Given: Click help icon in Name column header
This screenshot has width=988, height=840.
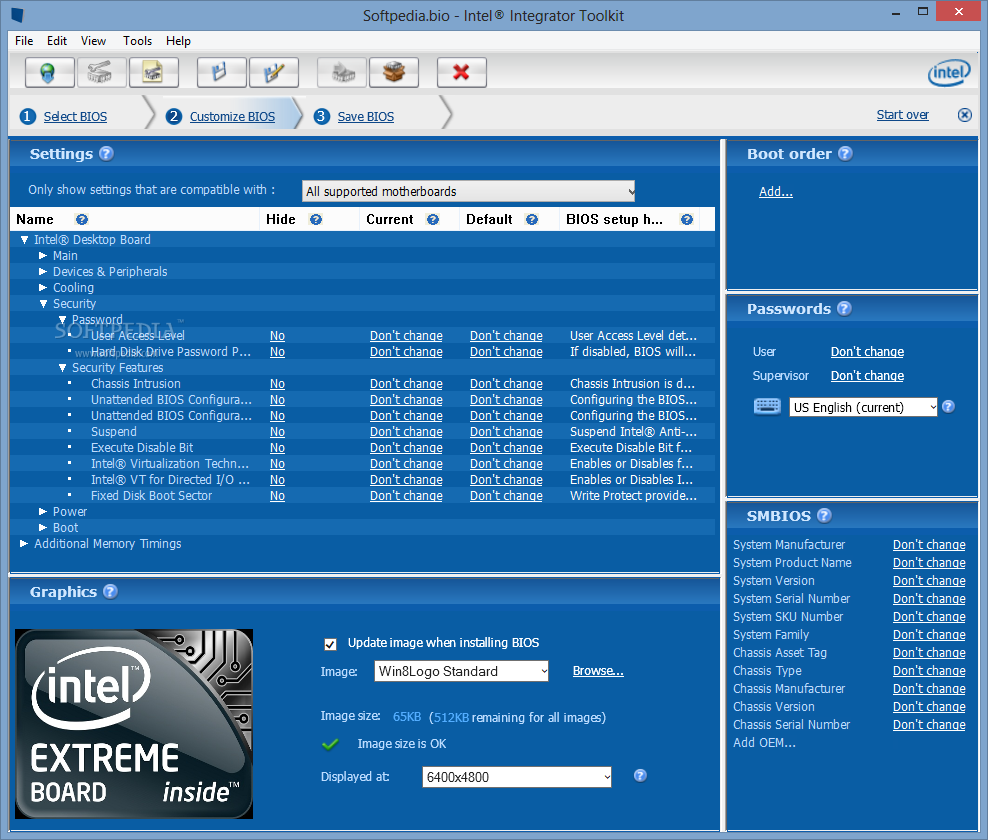Looking at the screenshot, I should pos(81,219).
